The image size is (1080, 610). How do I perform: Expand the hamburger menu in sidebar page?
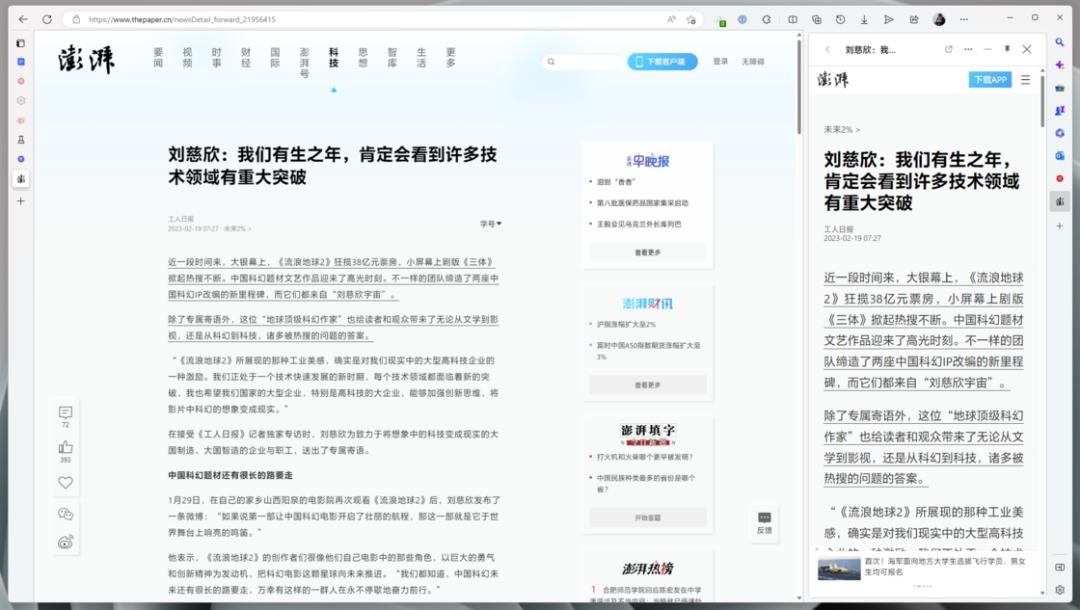pos(1025,80)
